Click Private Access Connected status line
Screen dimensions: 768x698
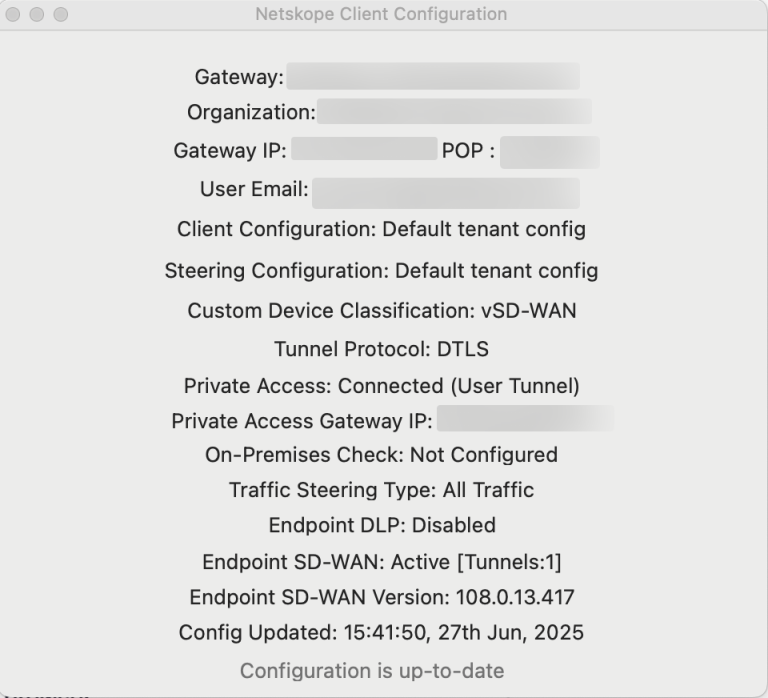pos(381,385)
